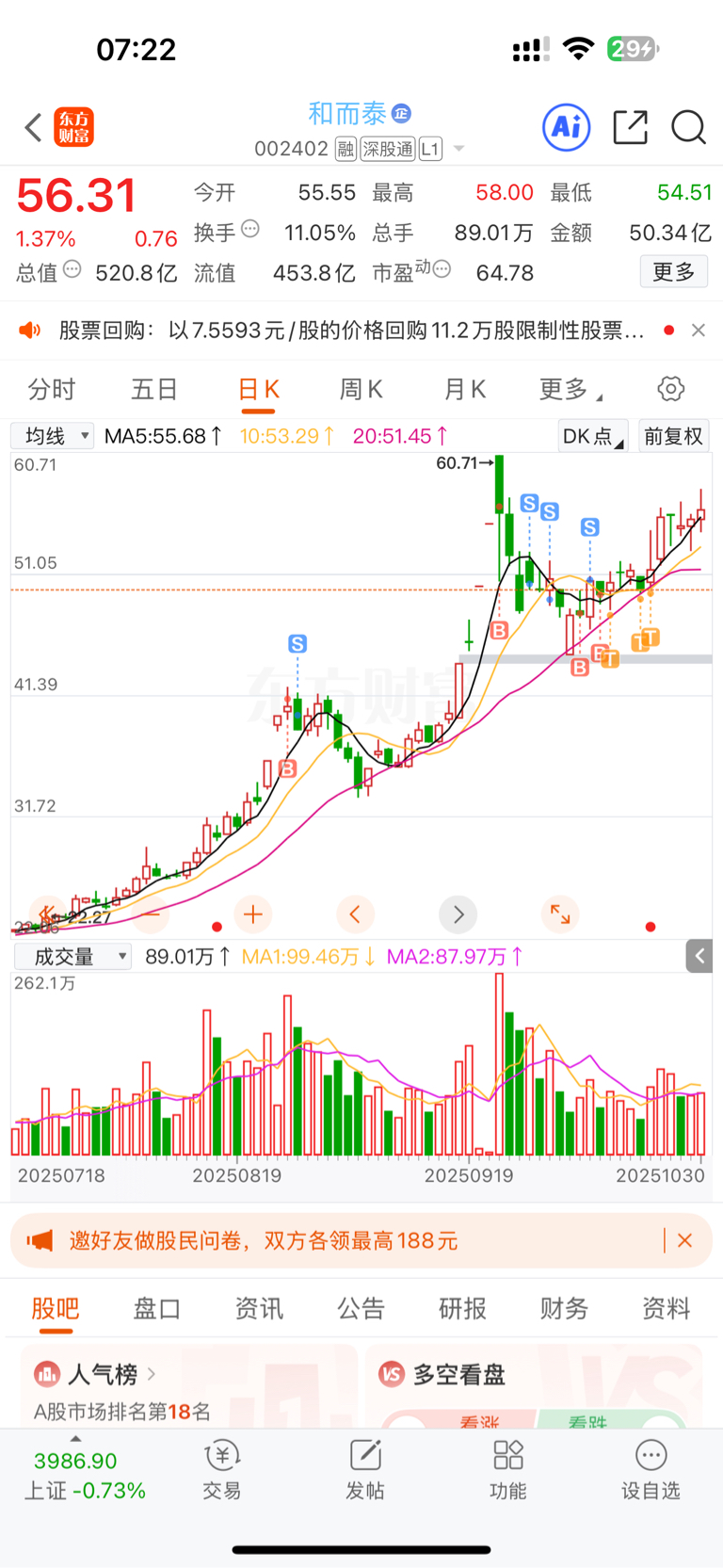Open the 人气榜 card
Screen dimensions: 723x1568
pos(189,1386)
